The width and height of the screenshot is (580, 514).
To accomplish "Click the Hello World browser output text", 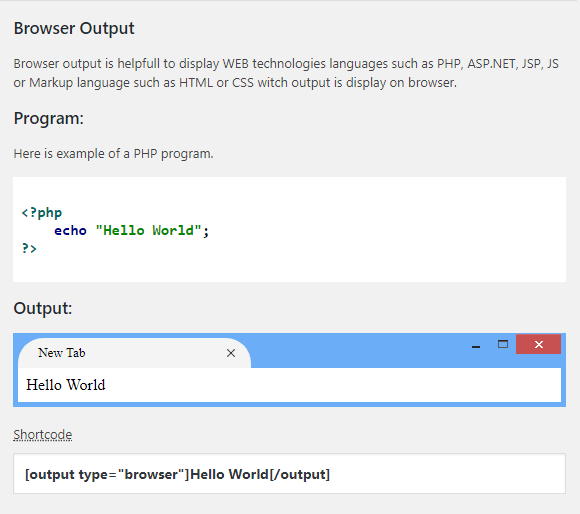I will point(66,385).
